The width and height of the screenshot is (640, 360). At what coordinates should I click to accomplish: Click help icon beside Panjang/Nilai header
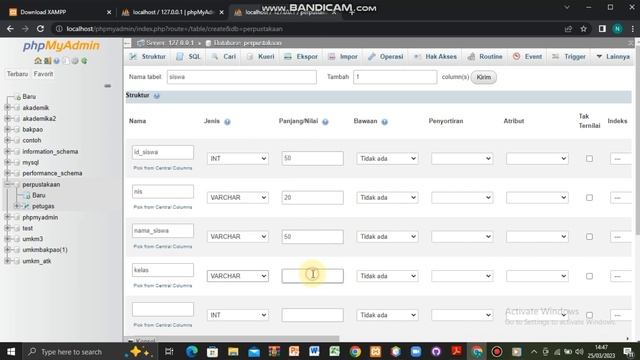(325, 122)
